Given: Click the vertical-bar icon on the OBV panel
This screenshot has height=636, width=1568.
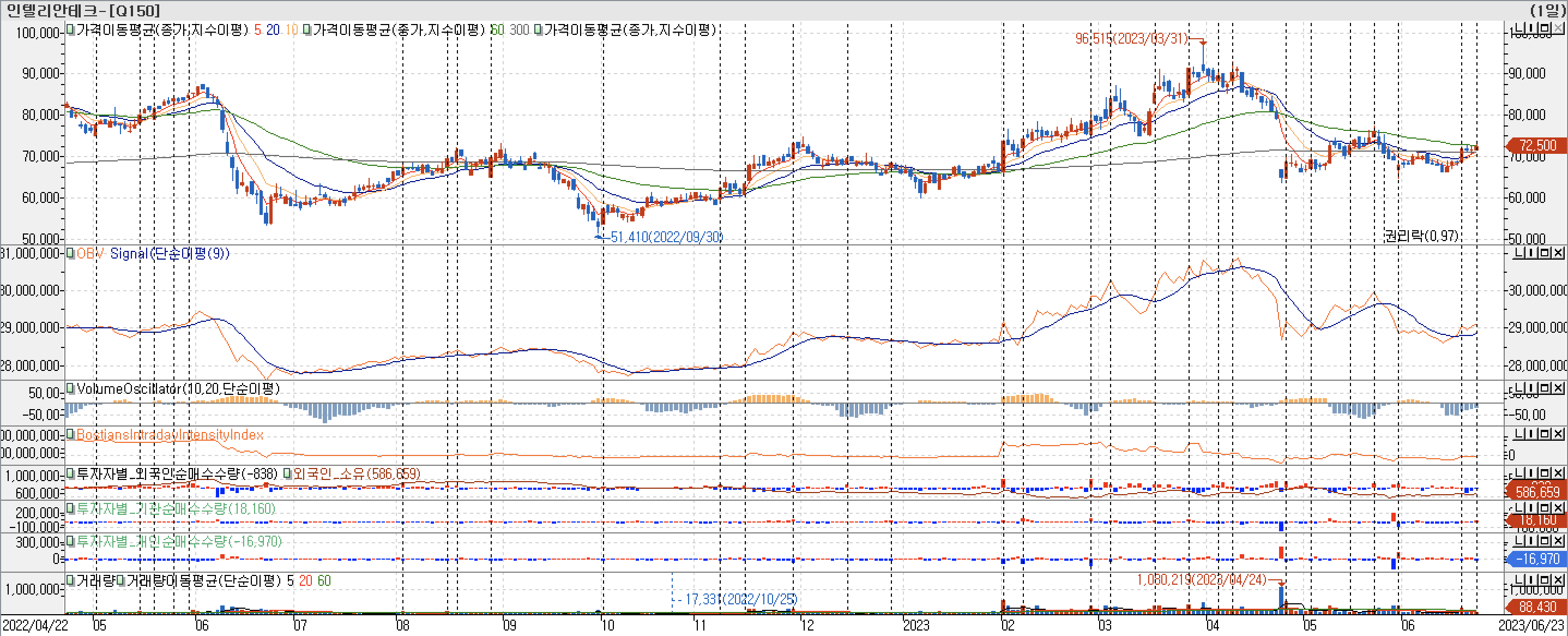Looking at the screenshot, I should 1532,253.
